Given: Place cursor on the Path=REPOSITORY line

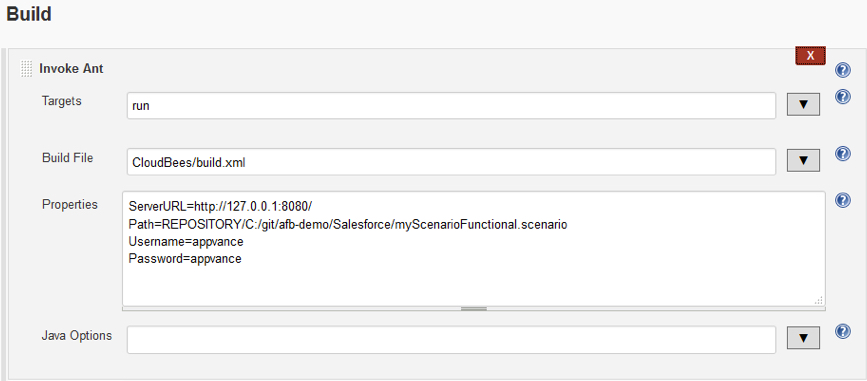Looking at the screenshot, I should [348, 225].
